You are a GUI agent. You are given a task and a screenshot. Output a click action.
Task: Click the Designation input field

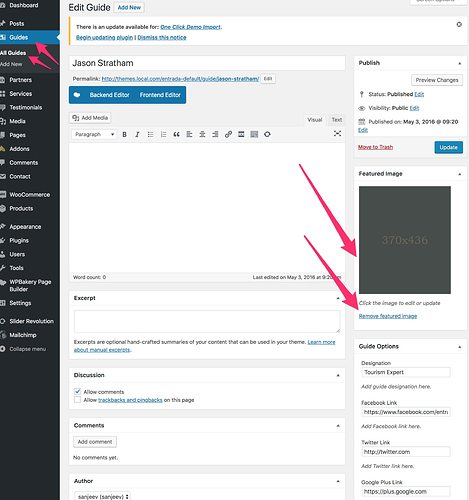[406, 372]
